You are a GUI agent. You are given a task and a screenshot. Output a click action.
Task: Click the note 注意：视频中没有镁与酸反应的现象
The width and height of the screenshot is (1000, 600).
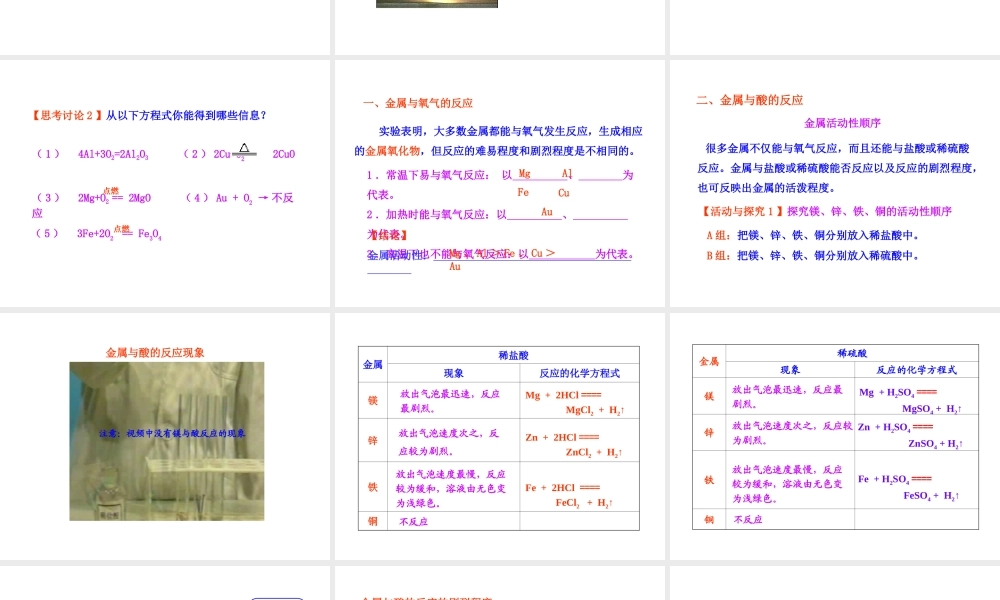tap(172, 434)
